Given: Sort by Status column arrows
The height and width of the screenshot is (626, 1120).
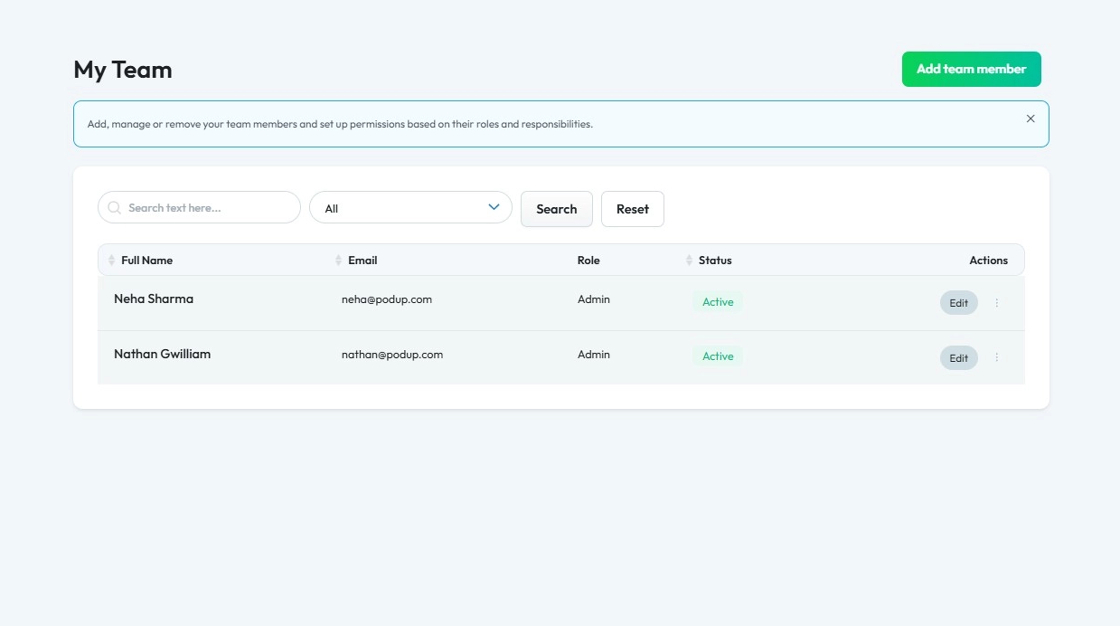Looking at the screenshot, I should point(689,260).
